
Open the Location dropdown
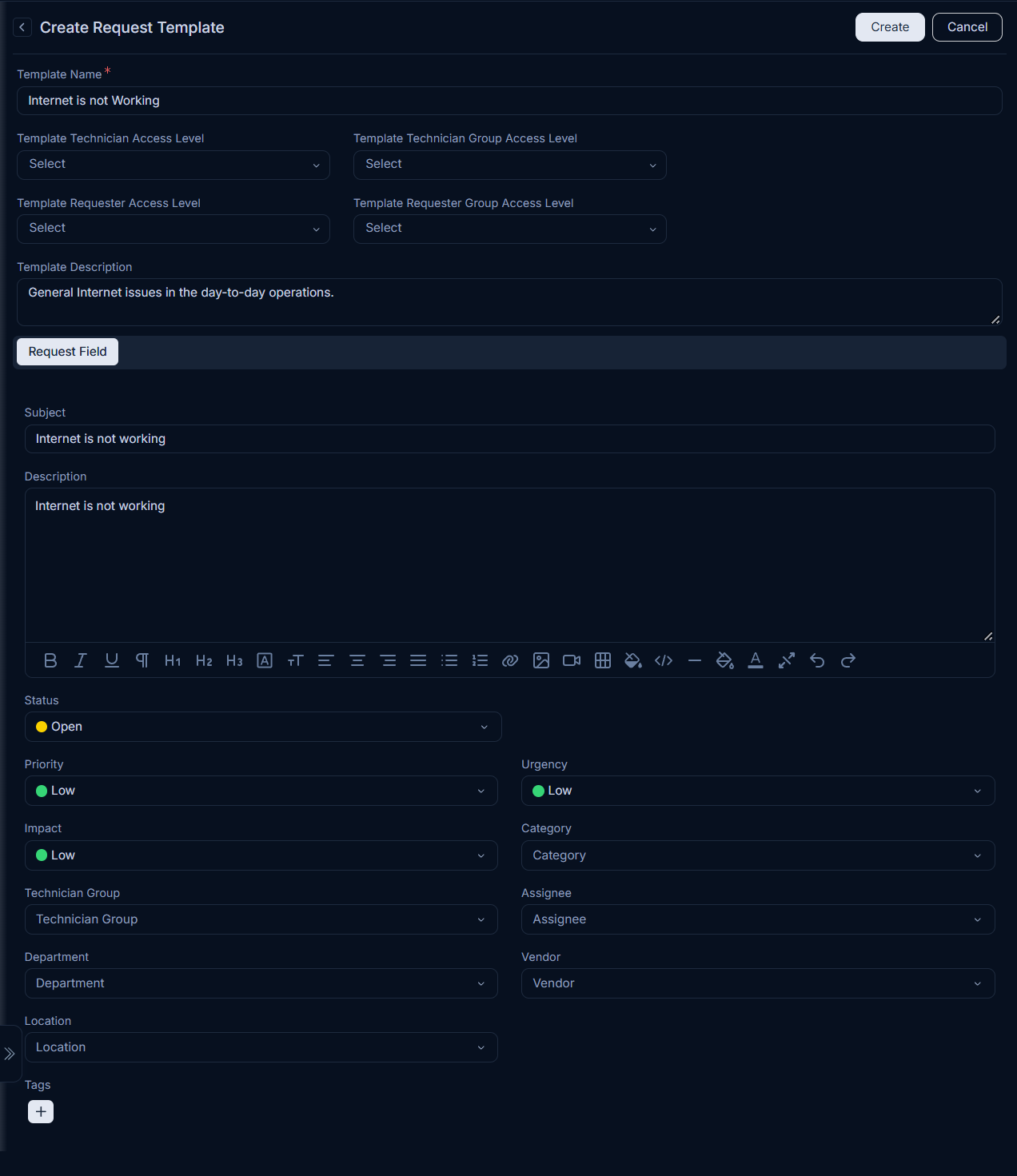(261, 1047)
